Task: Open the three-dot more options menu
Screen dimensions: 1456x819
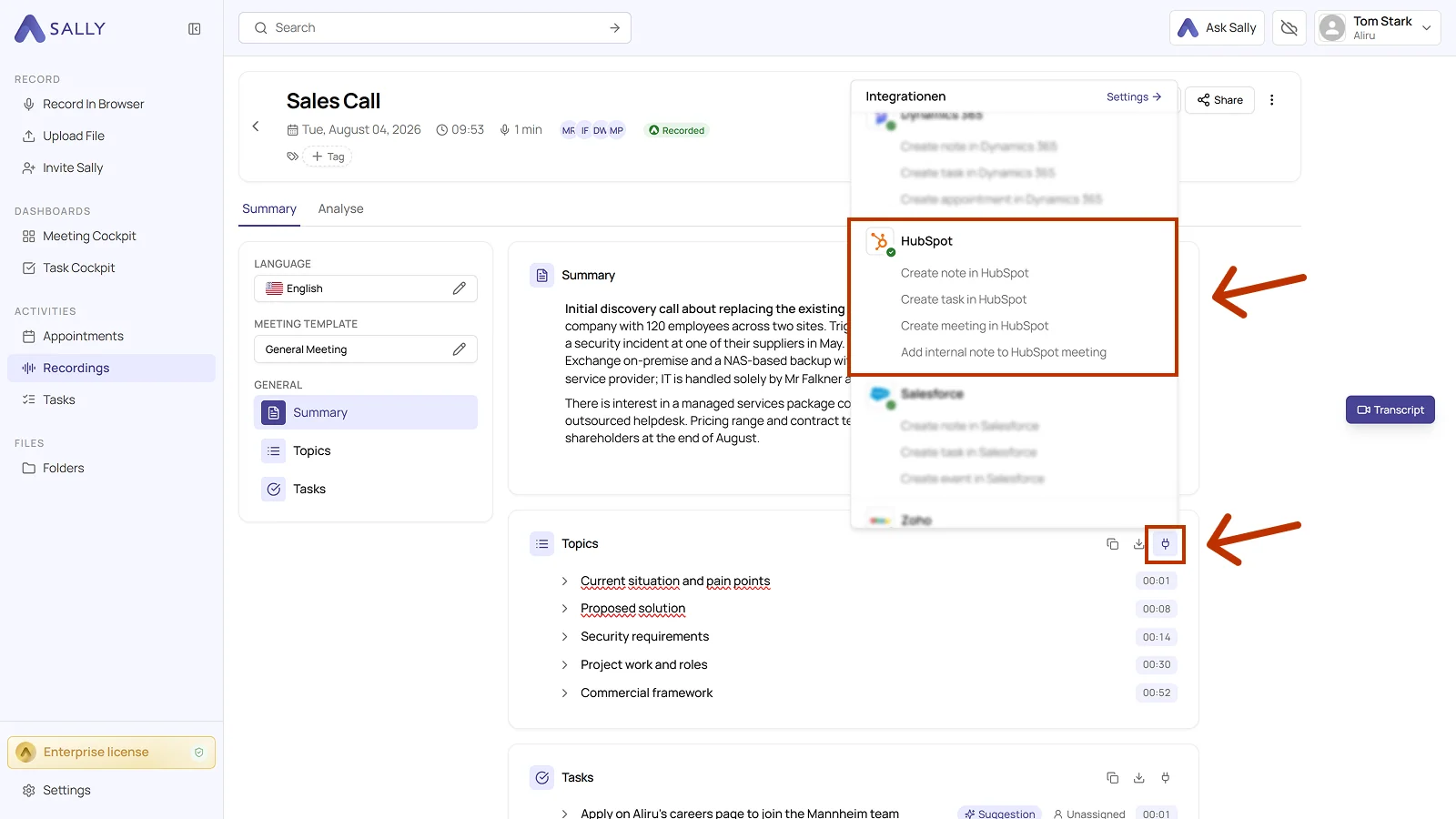Action: click(1272, 100)
